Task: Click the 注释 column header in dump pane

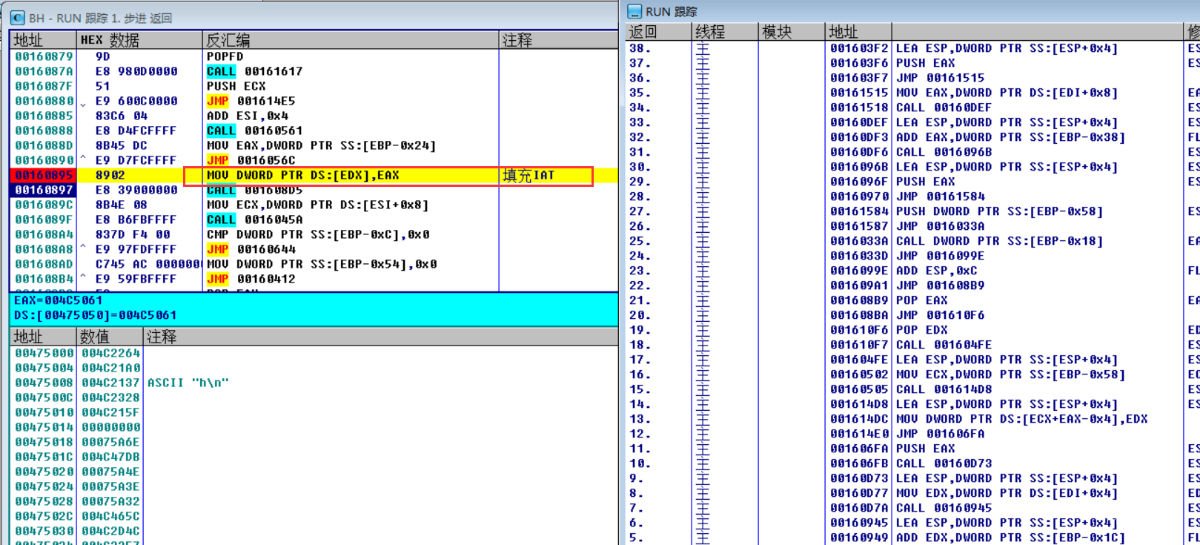Action: tap(380, 337)
